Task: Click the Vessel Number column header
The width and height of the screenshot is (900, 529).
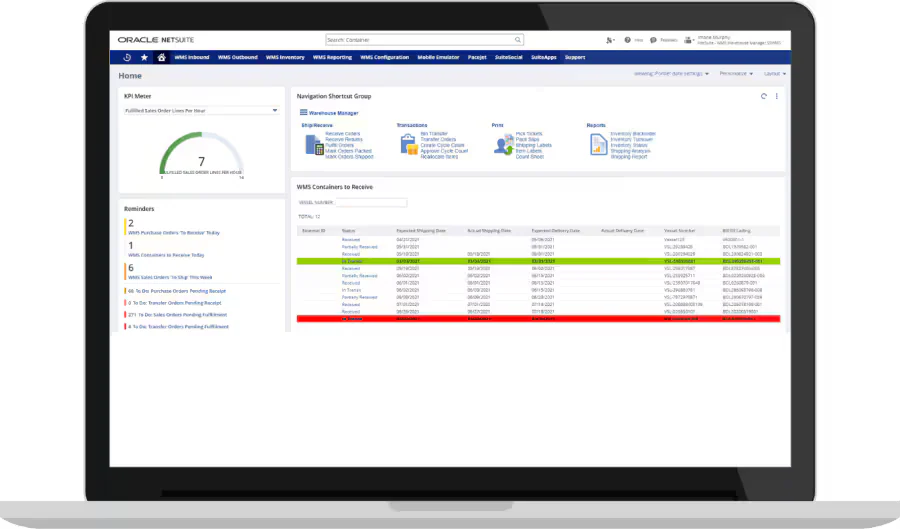Action: (x=680, y=231)
